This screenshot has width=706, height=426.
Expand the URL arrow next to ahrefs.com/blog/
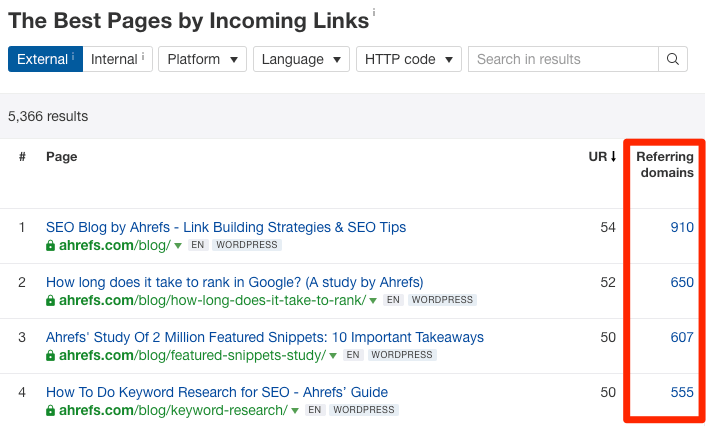pos(178,245)
